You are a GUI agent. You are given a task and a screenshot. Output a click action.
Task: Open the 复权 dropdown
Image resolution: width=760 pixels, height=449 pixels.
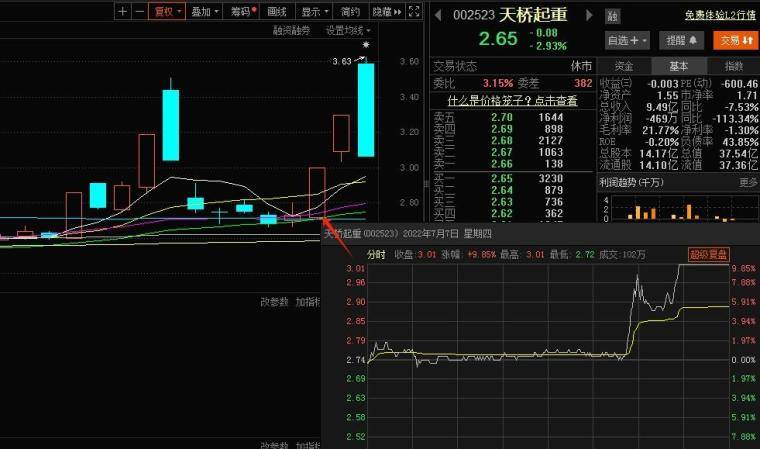[167, 11]
